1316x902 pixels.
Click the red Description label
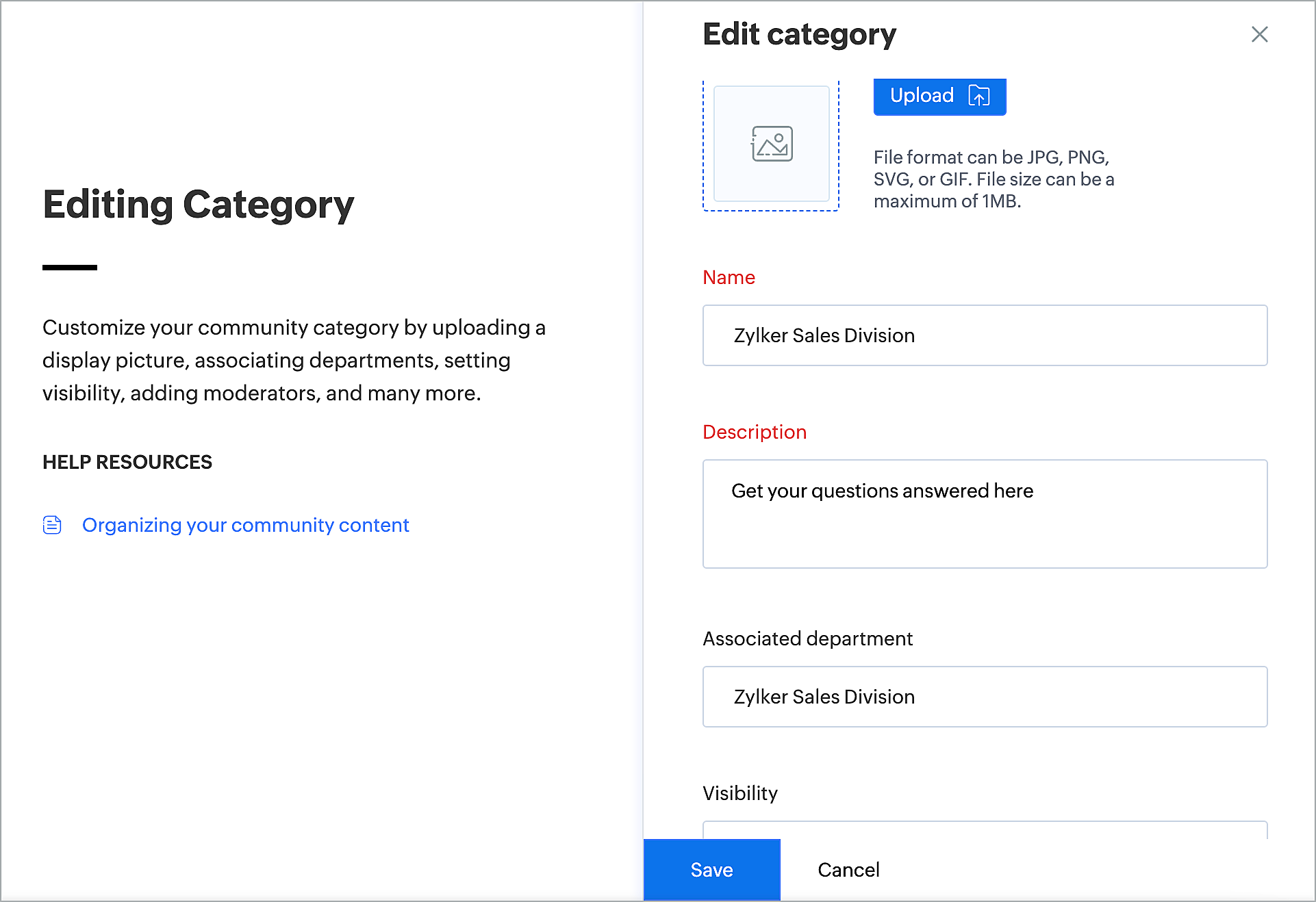pos(755,432)
